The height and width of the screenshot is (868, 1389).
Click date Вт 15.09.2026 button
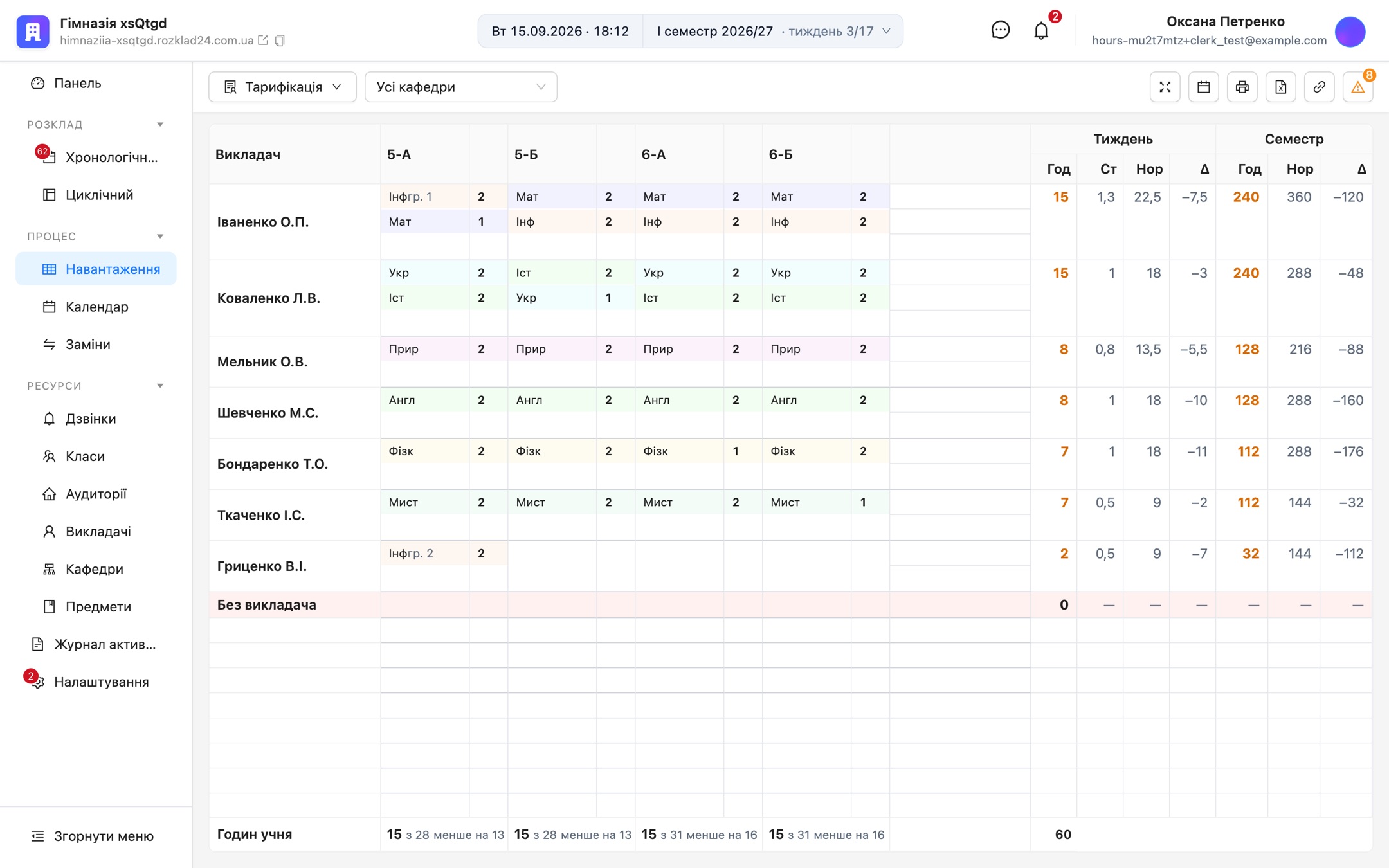560,31
